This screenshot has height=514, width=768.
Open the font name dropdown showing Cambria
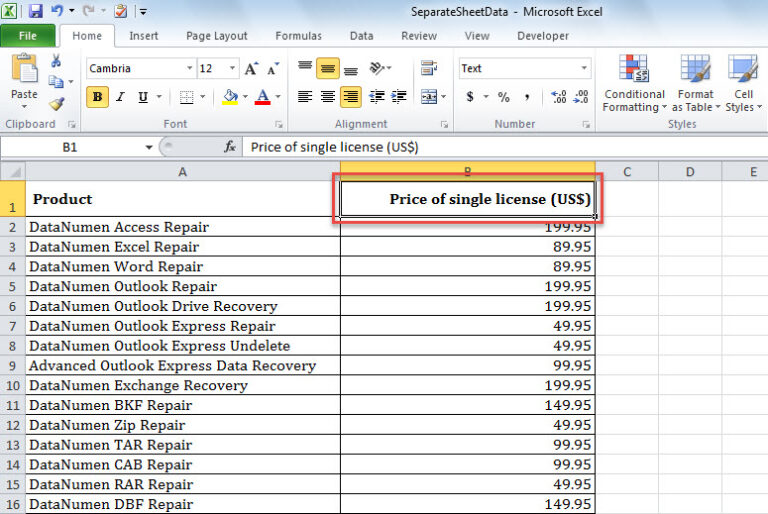click(x=189, y=69)
